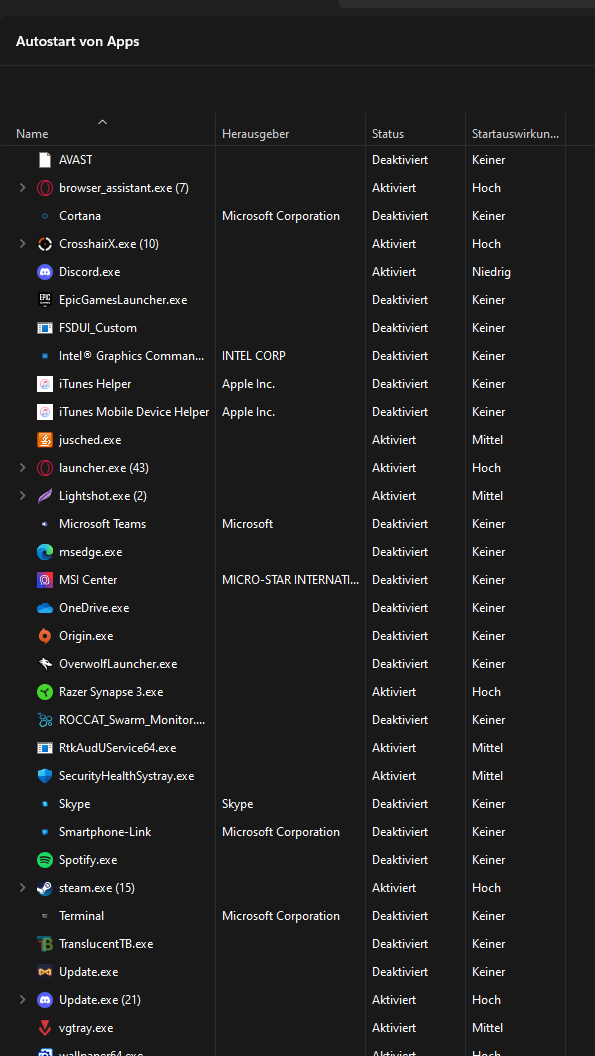Viewport: 595px width, 1056px height.
Task: Click the Deaktiviert status of OneDrive.exe
Action: pos(400,607)
